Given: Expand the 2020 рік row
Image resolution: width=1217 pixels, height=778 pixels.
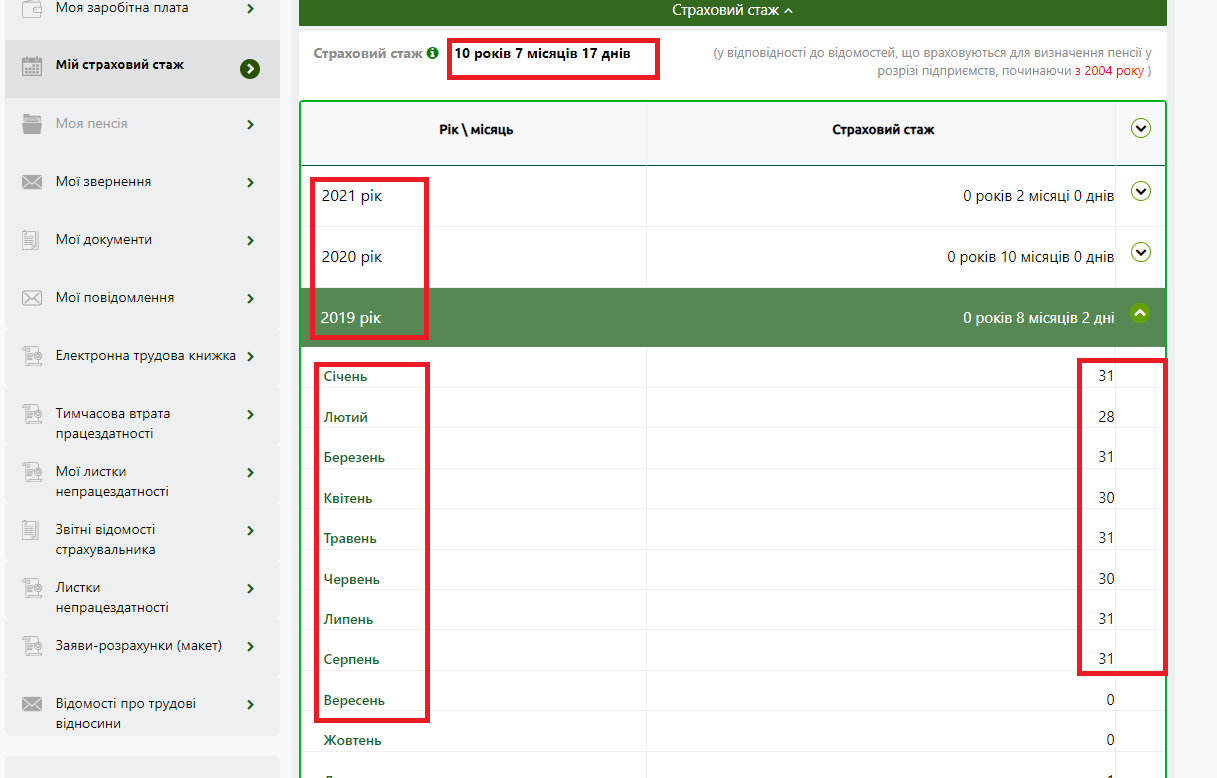Looking at the screenshot, I should coord(1140,252).
